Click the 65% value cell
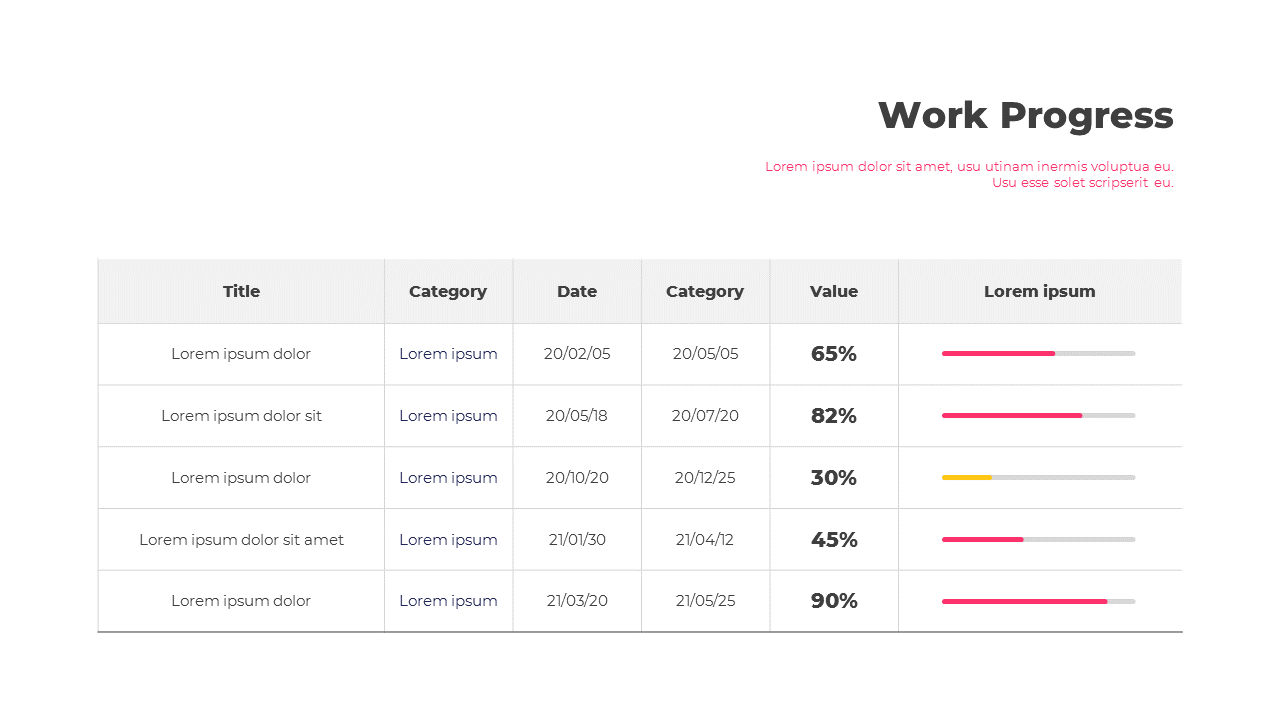Screen dimensions: 1280x720 click(834, 354)
